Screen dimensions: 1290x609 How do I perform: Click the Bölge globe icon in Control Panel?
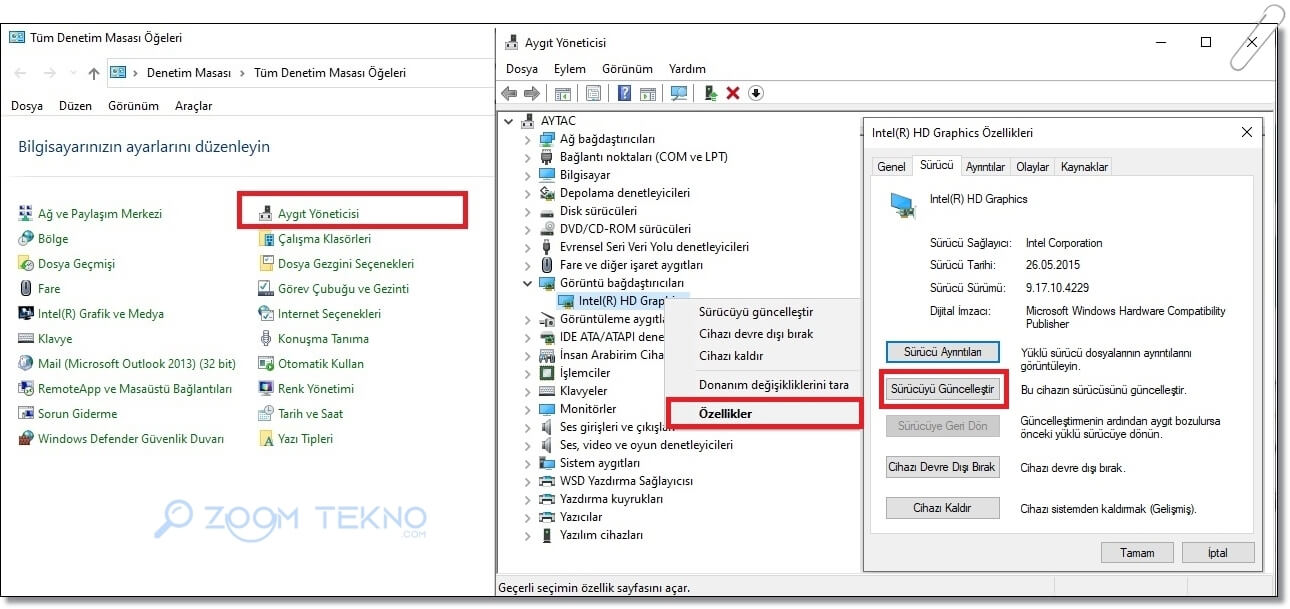point(26,239)
